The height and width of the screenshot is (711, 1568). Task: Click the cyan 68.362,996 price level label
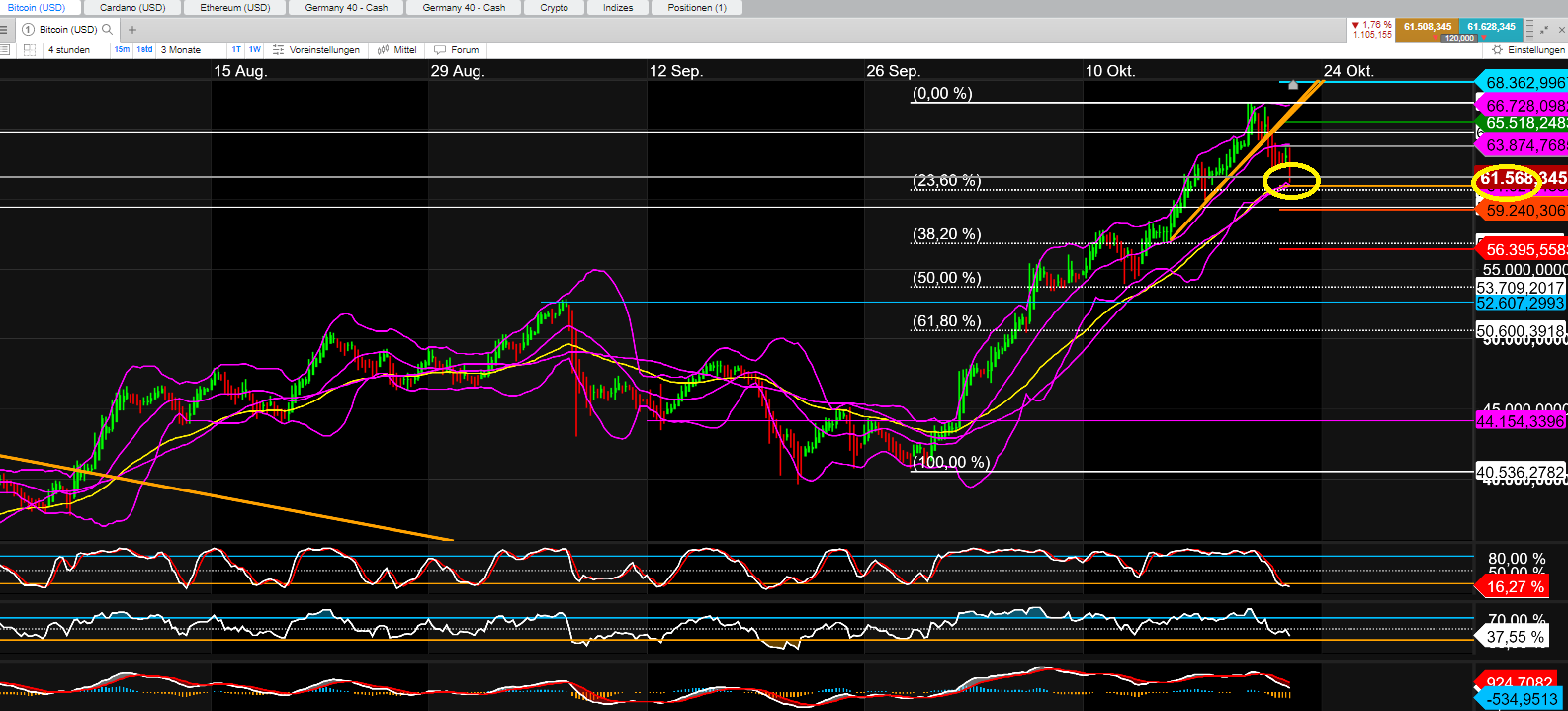[1524, 83]
